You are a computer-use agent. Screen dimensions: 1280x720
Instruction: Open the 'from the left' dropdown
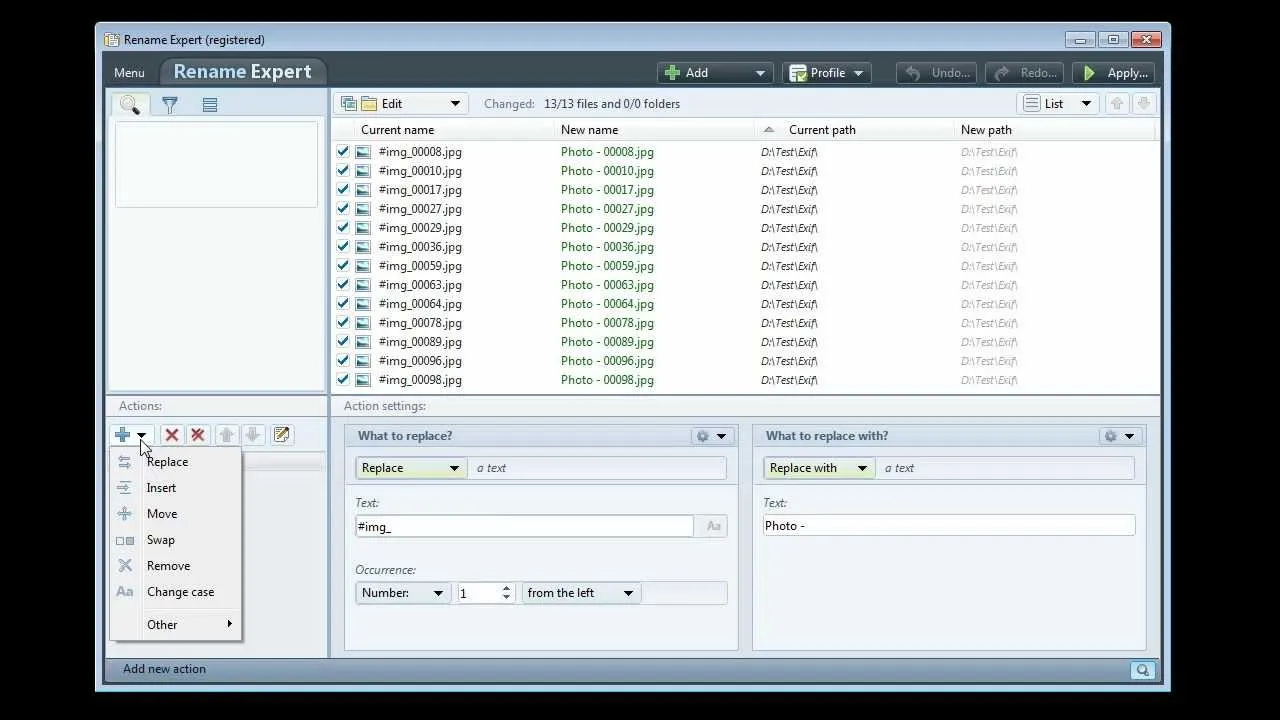pyautogui.click(x=582, y=593)
